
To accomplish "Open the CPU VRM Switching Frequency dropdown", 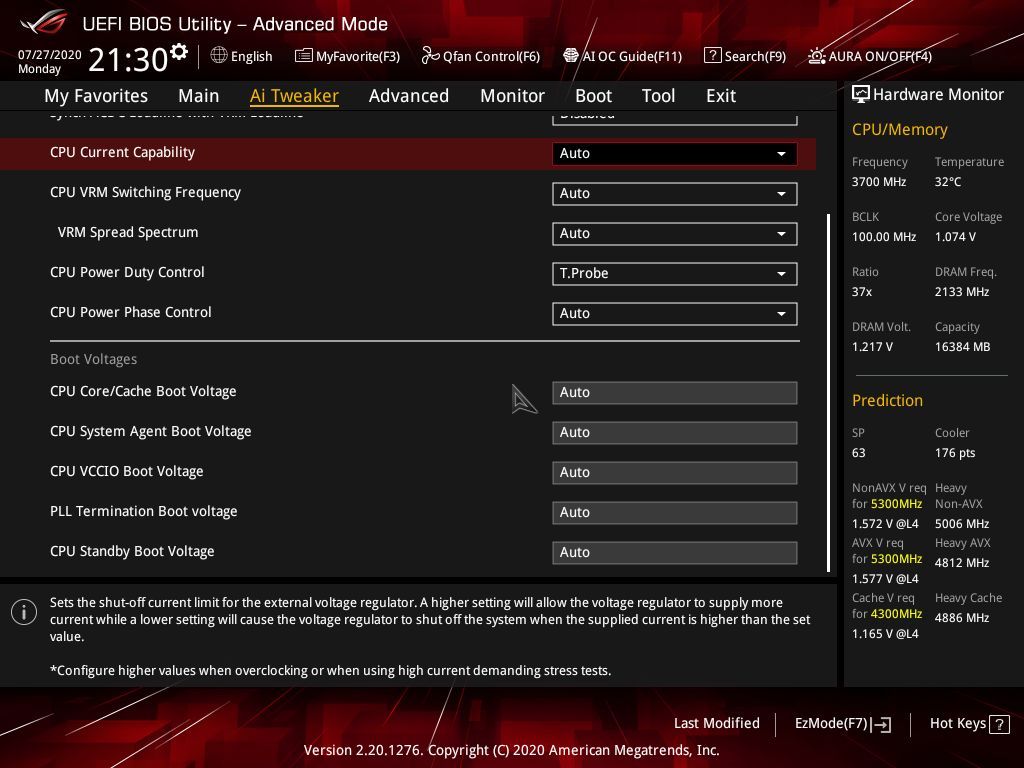I will click(x=674, y=193).
